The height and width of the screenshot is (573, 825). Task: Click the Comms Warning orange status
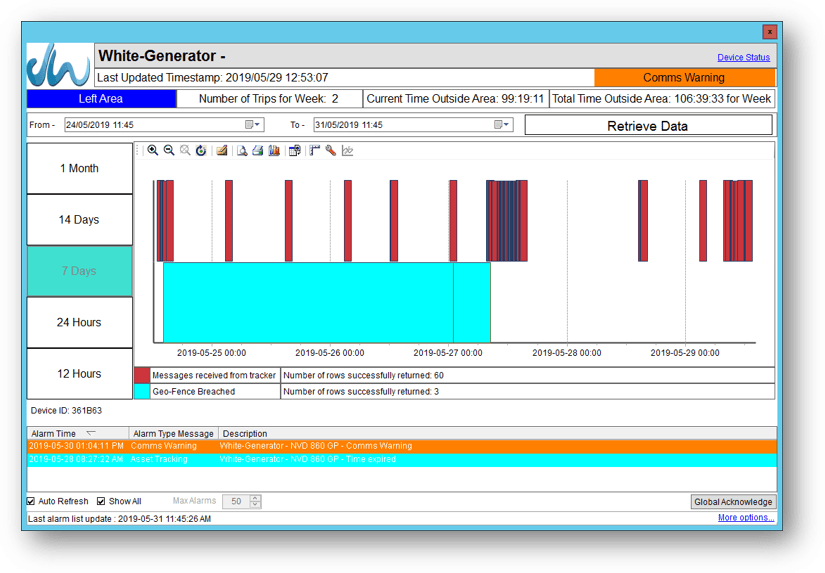tap(685, 78)
